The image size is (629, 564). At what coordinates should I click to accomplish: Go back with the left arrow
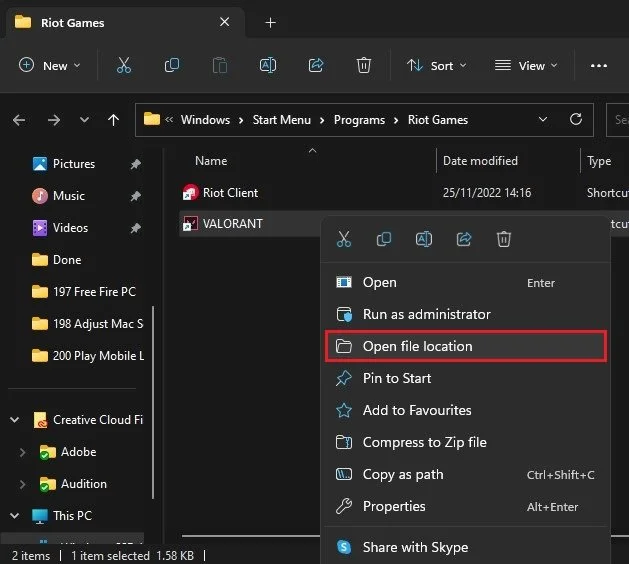click(x=19, y=120)
